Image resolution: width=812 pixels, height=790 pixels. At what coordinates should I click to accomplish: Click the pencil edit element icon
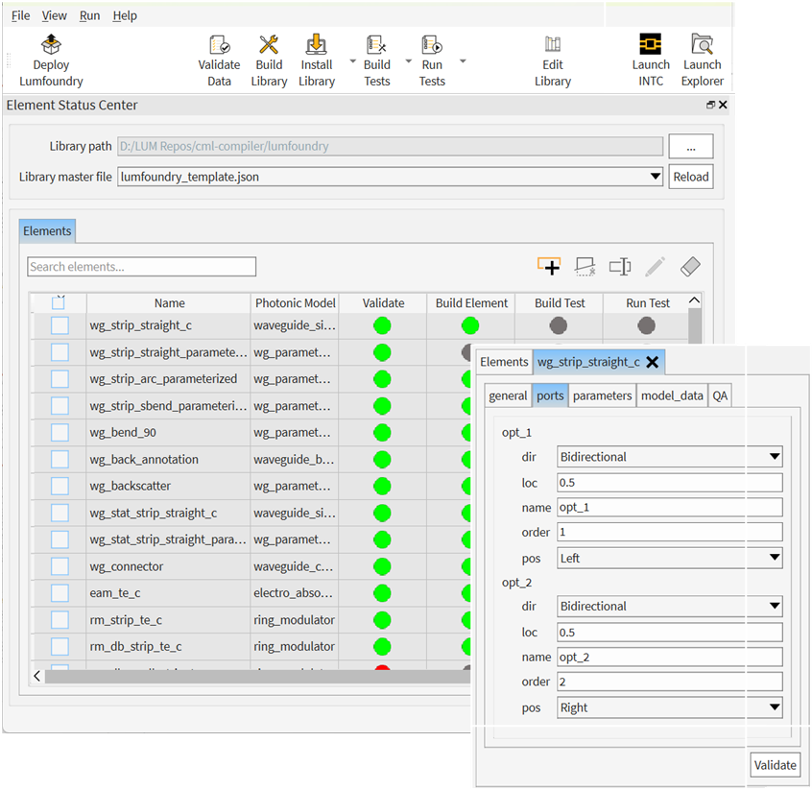click(x=655, y=267)
